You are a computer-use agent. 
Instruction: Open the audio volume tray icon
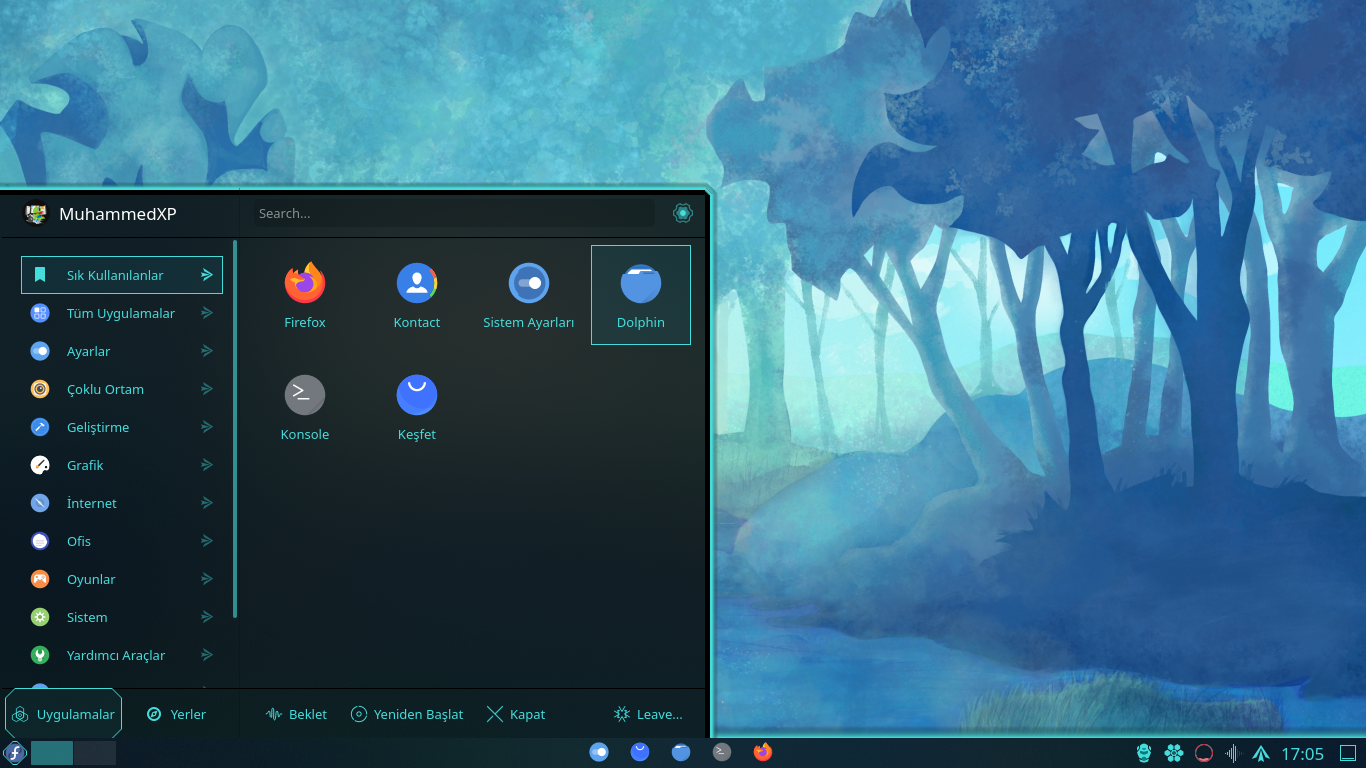1232,753
